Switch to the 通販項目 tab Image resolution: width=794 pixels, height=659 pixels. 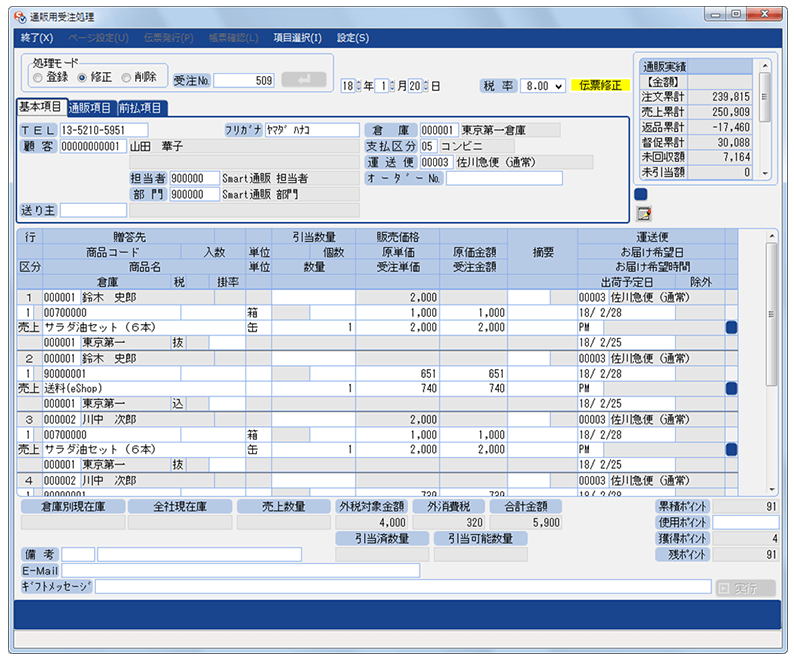tap(90, 107)
